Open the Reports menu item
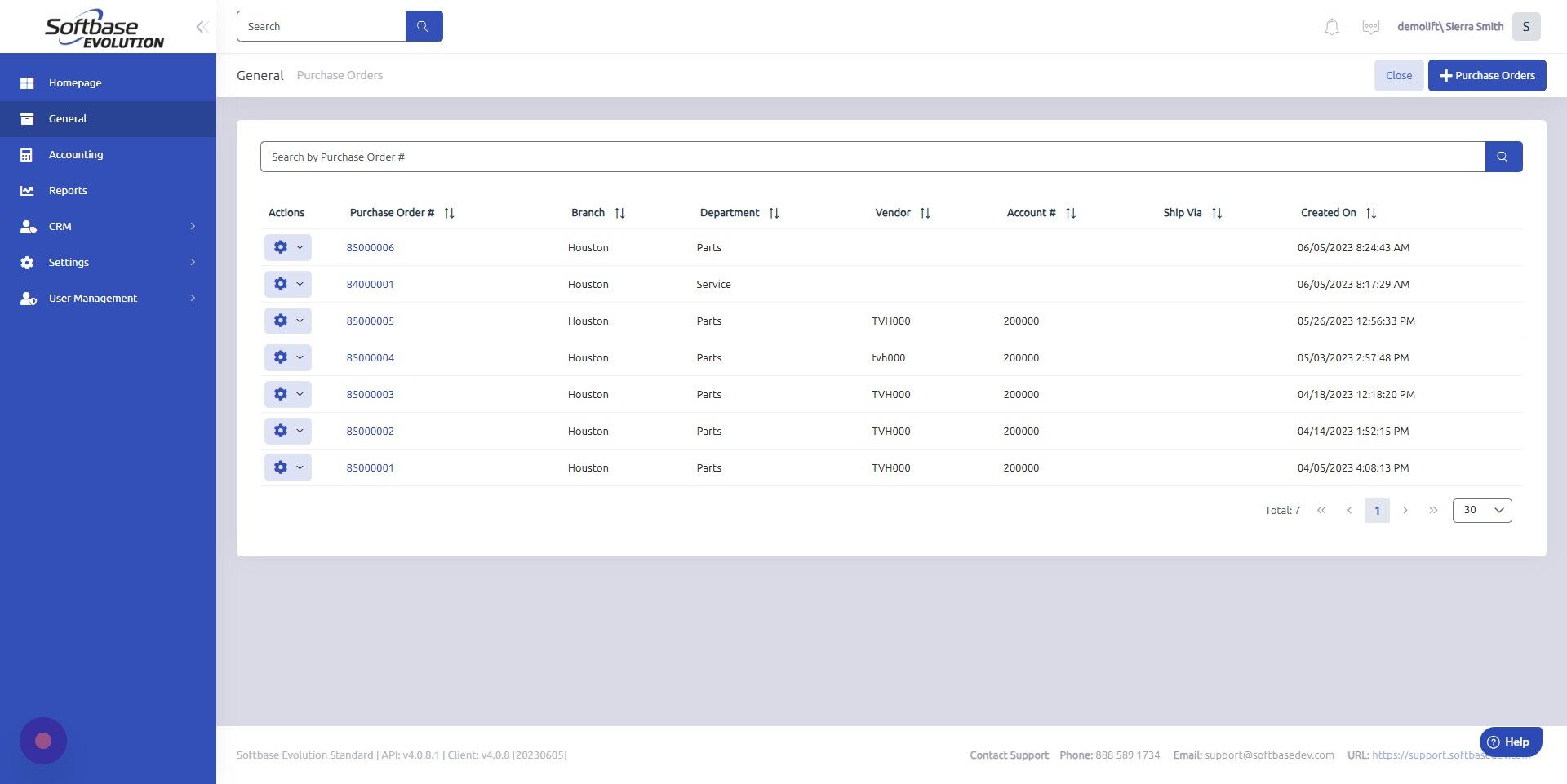 click(x=108, y=191)
